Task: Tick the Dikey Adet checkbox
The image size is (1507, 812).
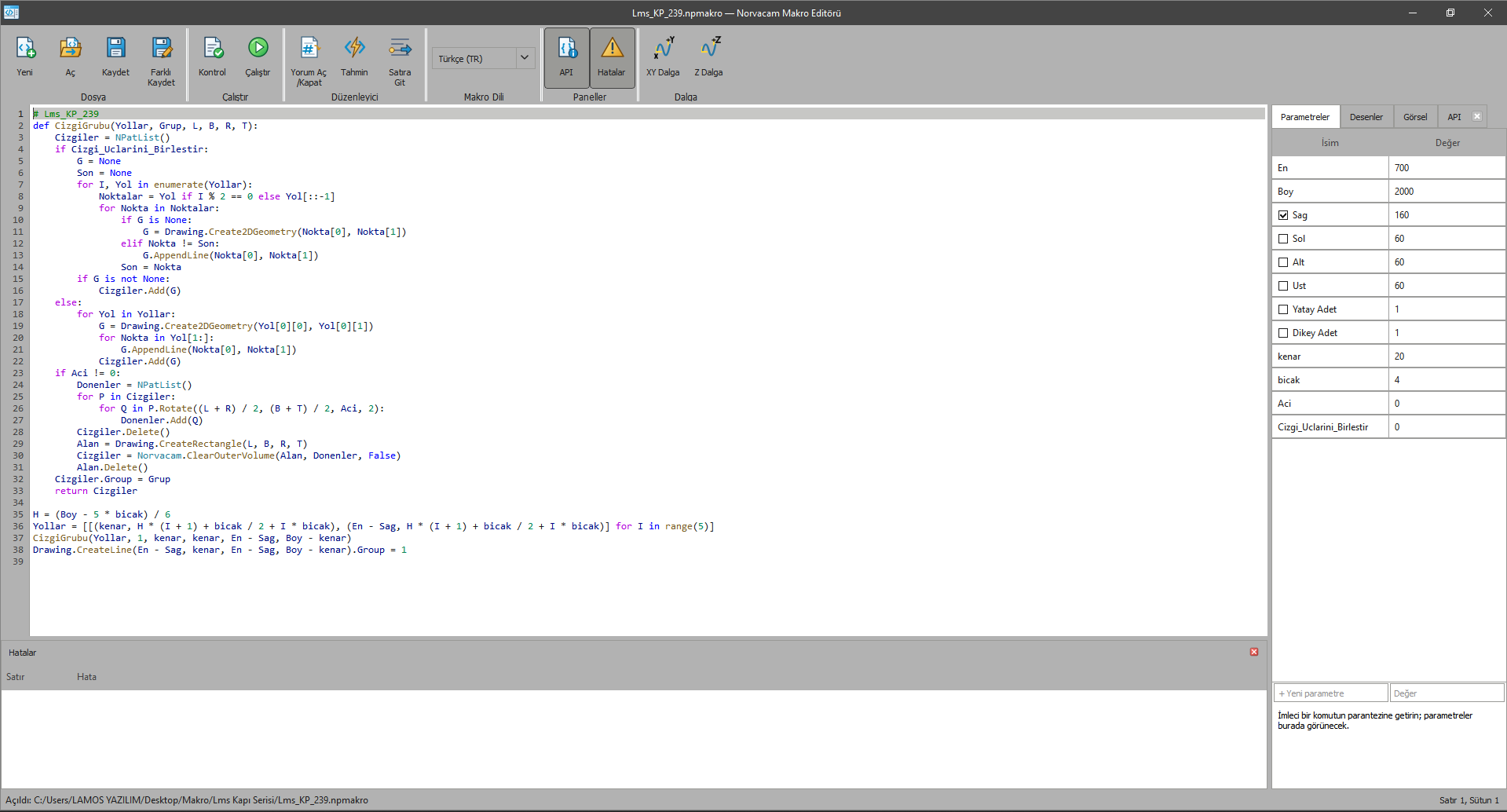Action: pyautogui.click(x=1283, y=333)
